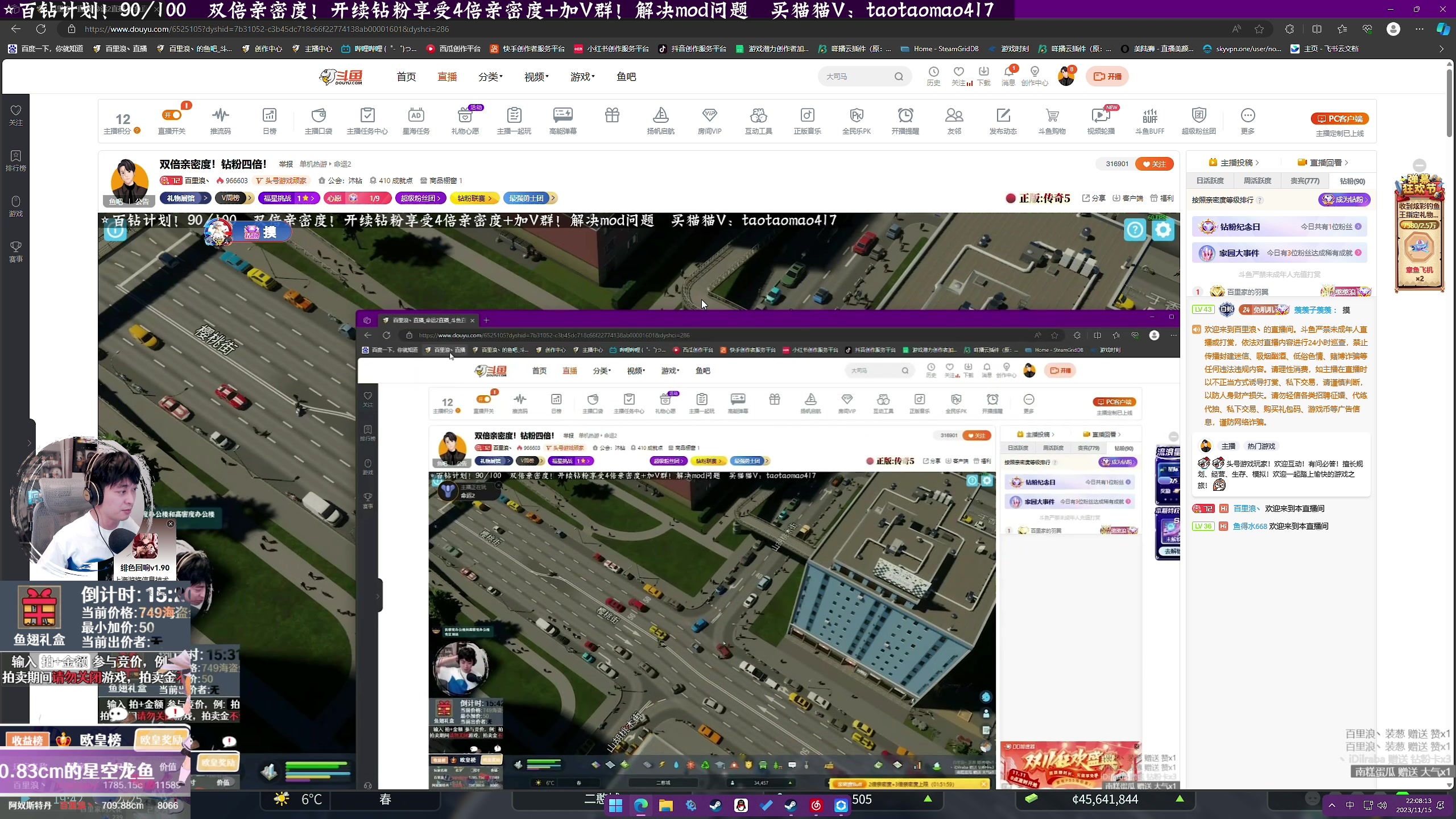Open the 正版音乐 licensed music icon
Viewport: 1456px width, 819px height.
point(808,121)
